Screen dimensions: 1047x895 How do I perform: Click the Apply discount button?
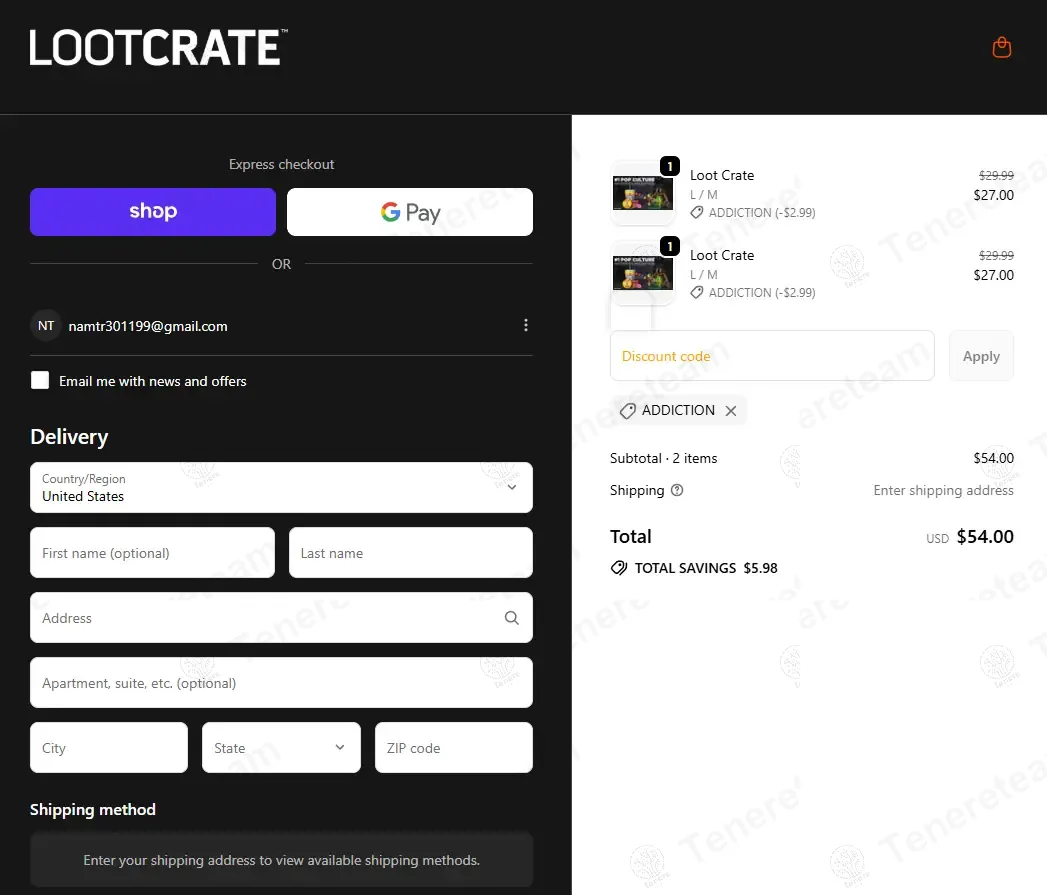(x=981, y=356)
